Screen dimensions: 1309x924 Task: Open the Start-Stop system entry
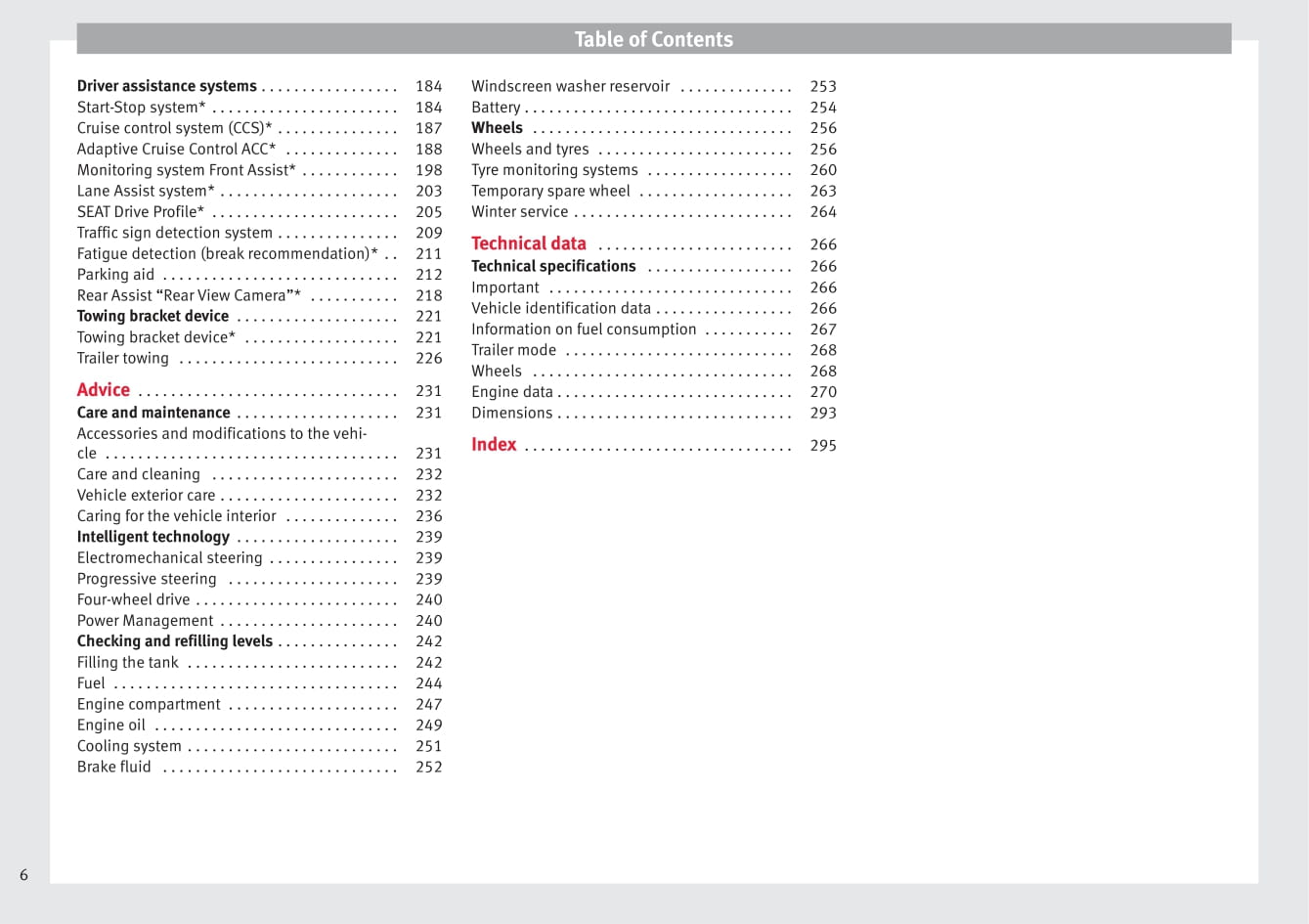coord(141,108)
